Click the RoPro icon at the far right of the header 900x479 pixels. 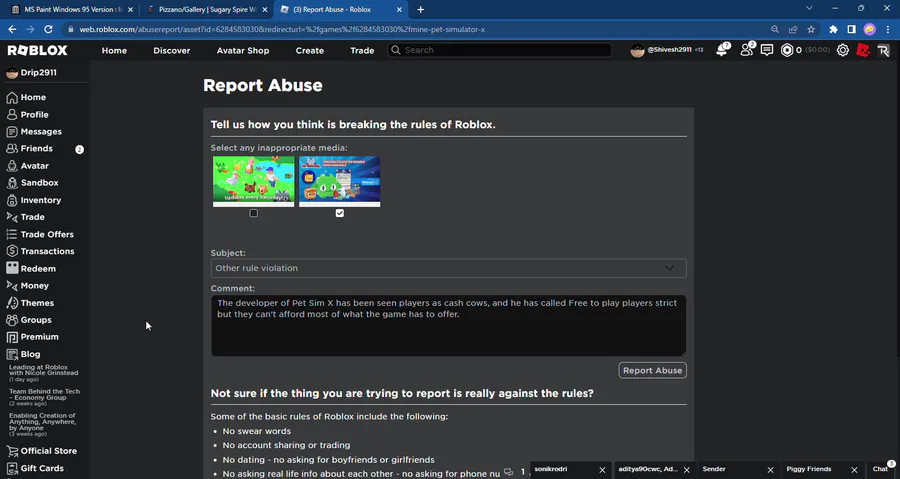pyautogui.click(x=883, y=50)
